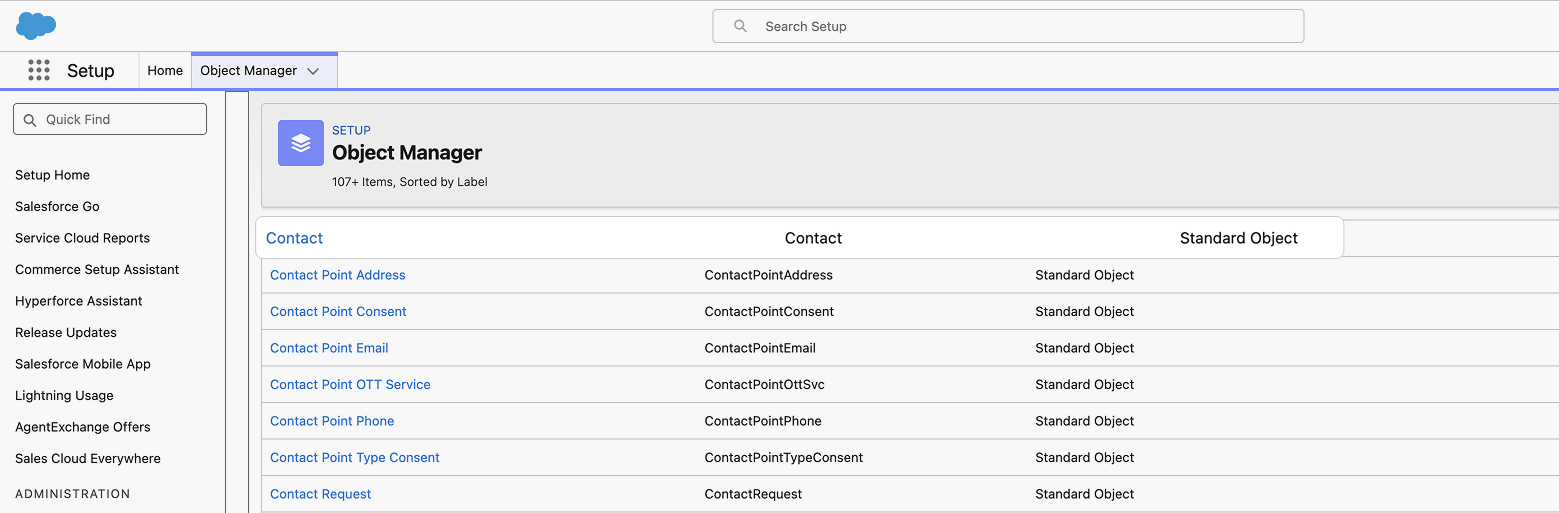Focus the Search Setup field
Screen dimensions: 1559x513
tap(1008, 26)
